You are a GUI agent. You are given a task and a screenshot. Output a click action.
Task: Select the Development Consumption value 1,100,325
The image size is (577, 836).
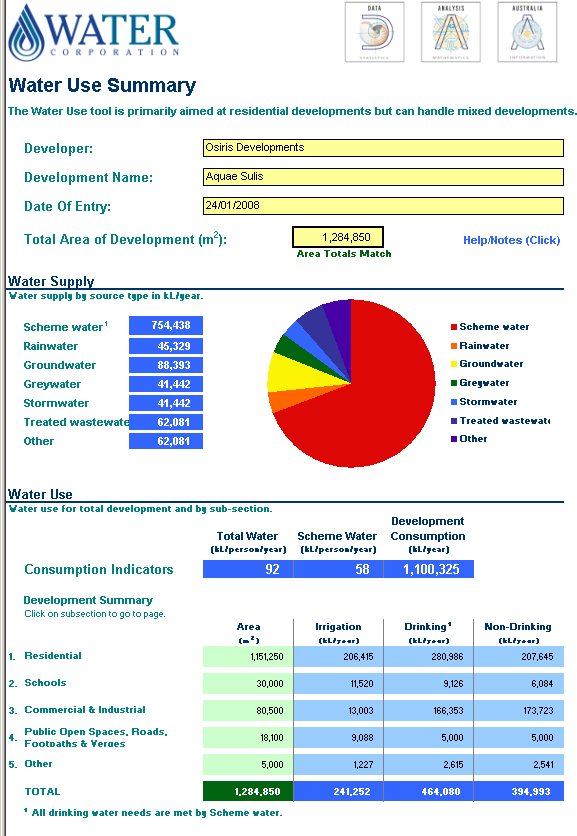click(429, 569)
